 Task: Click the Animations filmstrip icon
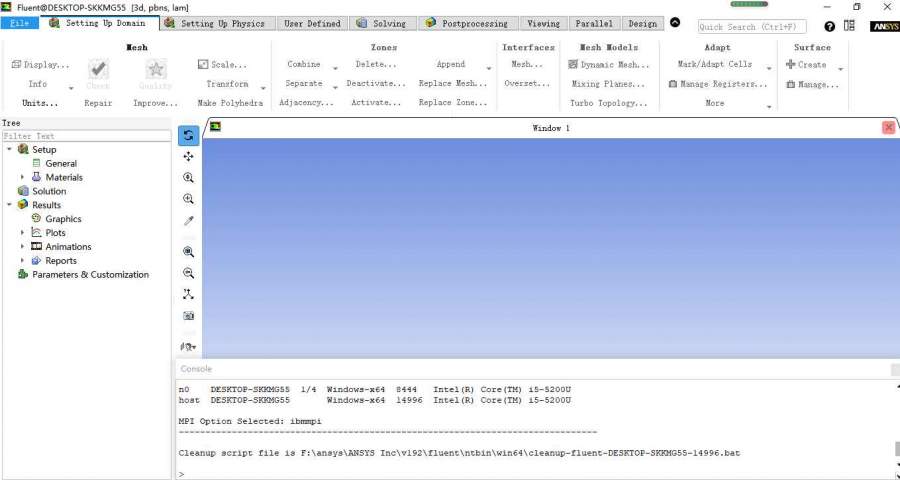[37, 246]
